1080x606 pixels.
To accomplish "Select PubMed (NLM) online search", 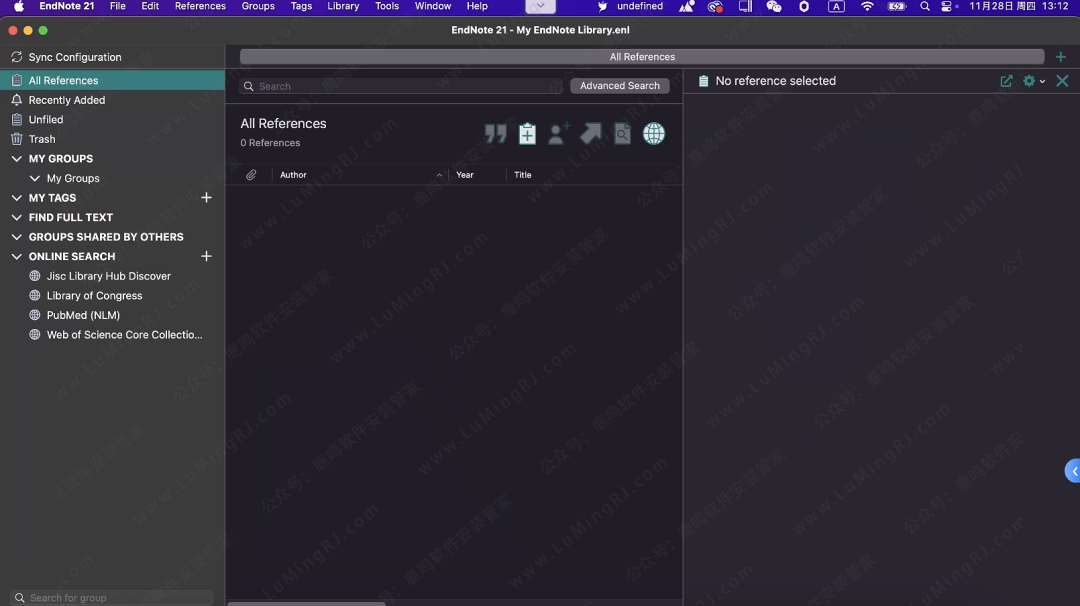I will click(83, 315).
